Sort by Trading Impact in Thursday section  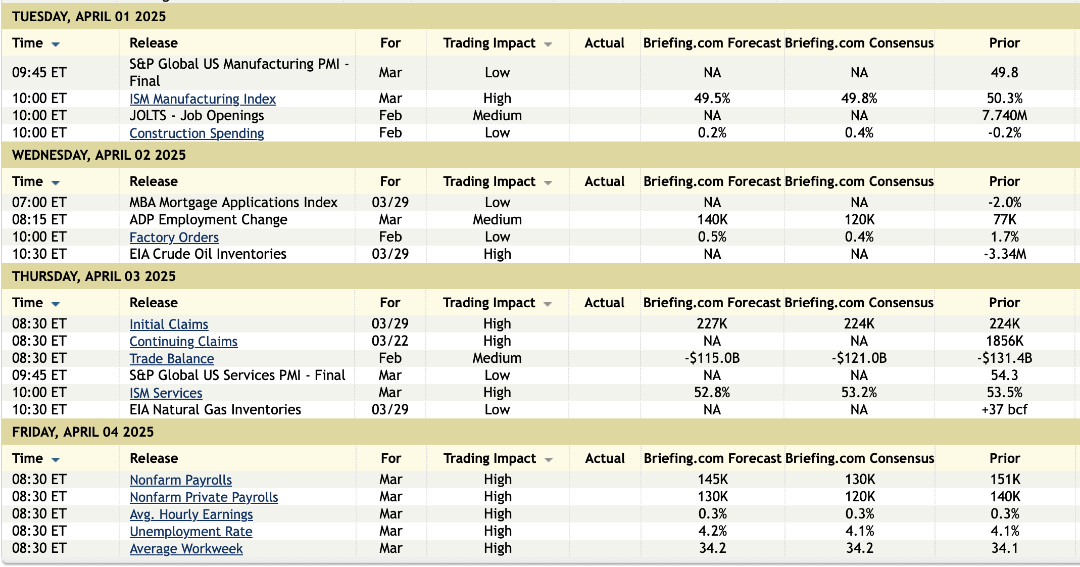click(x=548, y=304)
